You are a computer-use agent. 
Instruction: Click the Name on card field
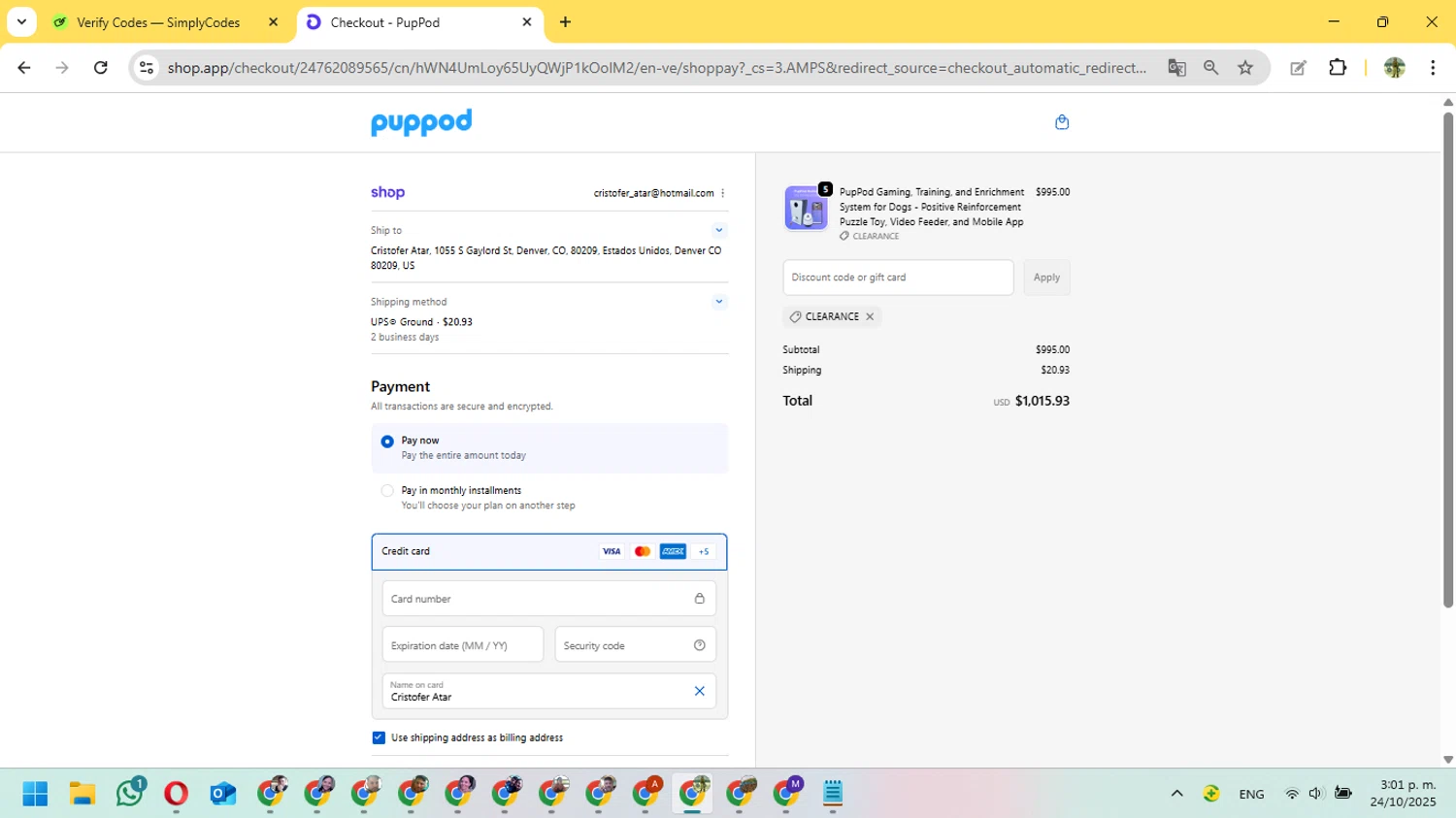pos(549,691)
